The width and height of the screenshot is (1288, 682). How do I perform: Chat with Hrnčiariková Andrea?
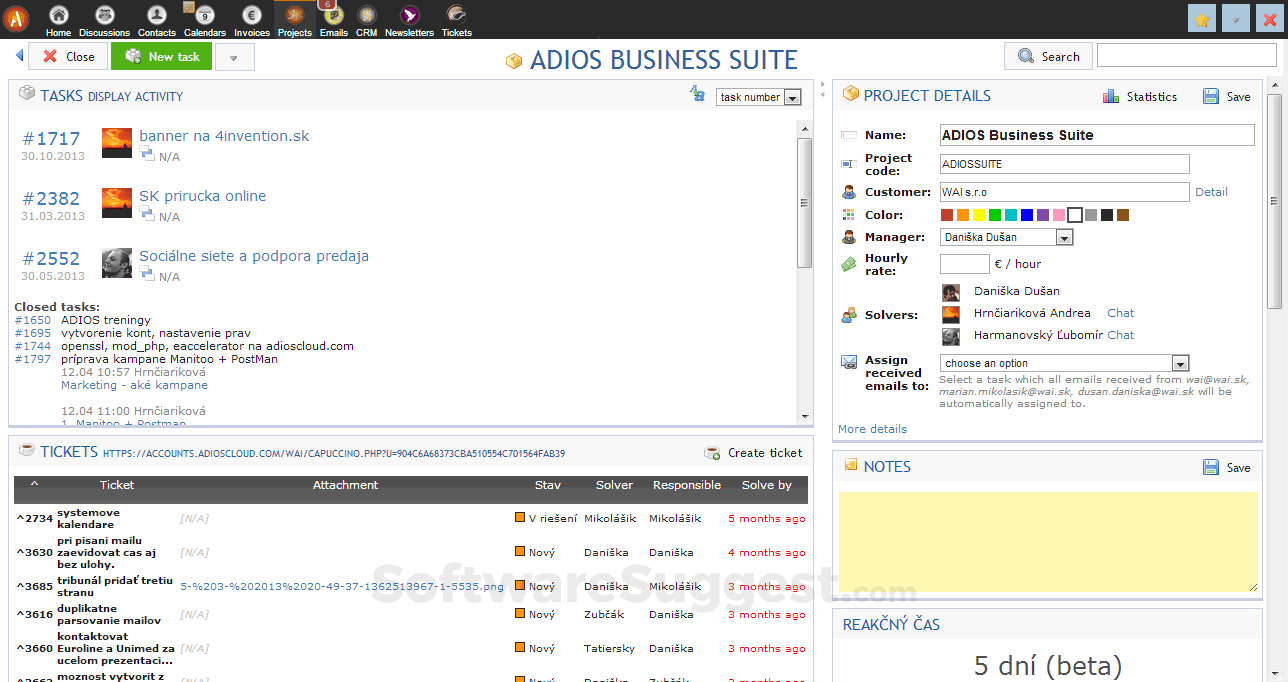(1121, 313)
